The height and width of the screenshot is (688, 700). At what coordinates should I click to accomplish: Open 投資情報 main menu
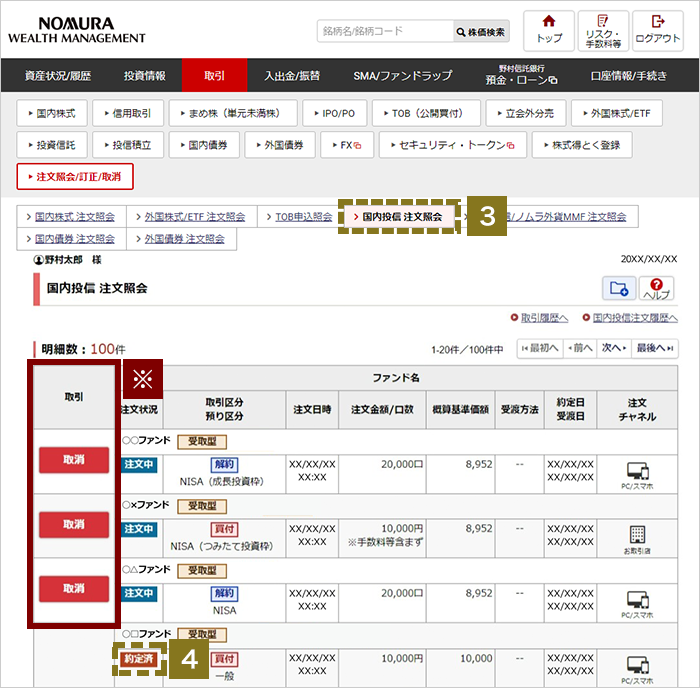click(145, 75)
